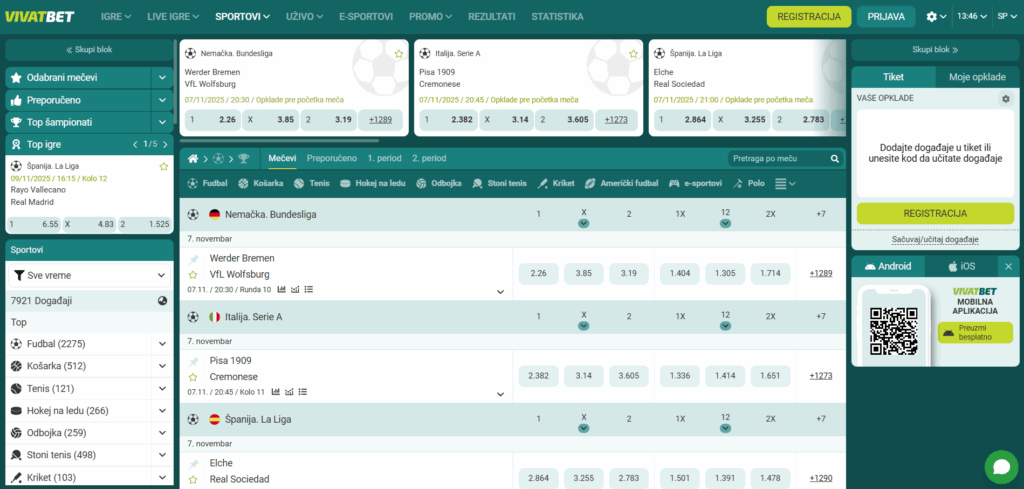Open the Sve vreme time filter dropdown

coord(89,275)
